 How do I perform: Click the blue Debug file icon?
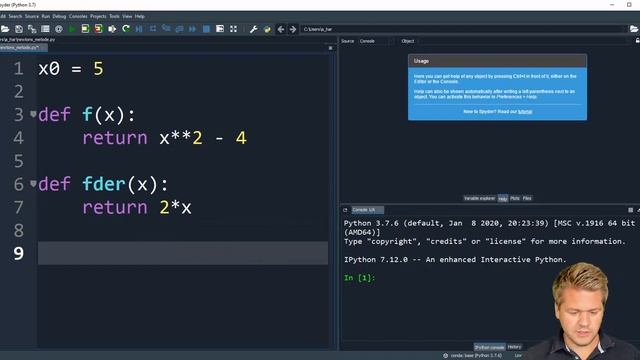(x=139, y=29)
